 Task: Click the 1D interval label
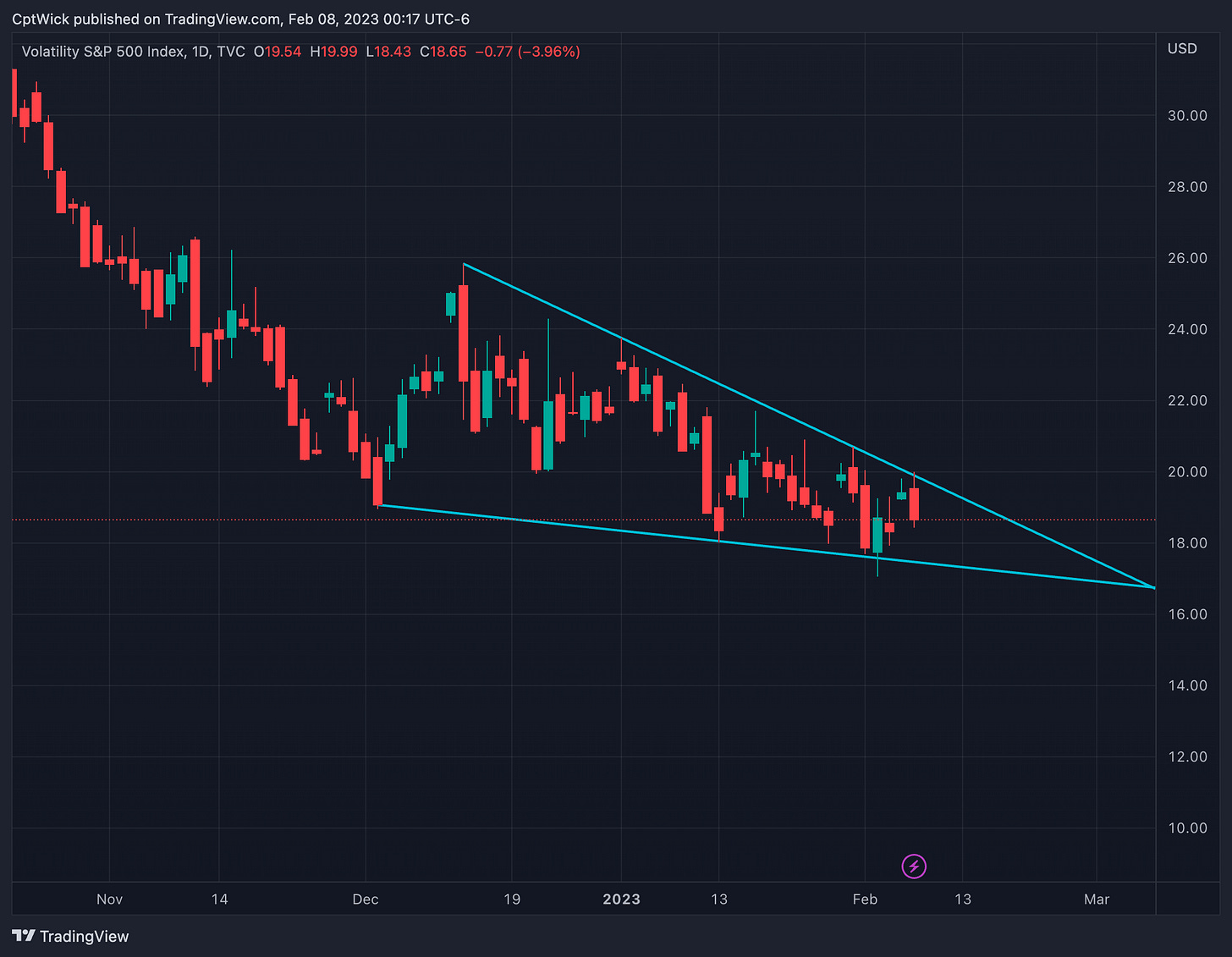tap(201, 52)
